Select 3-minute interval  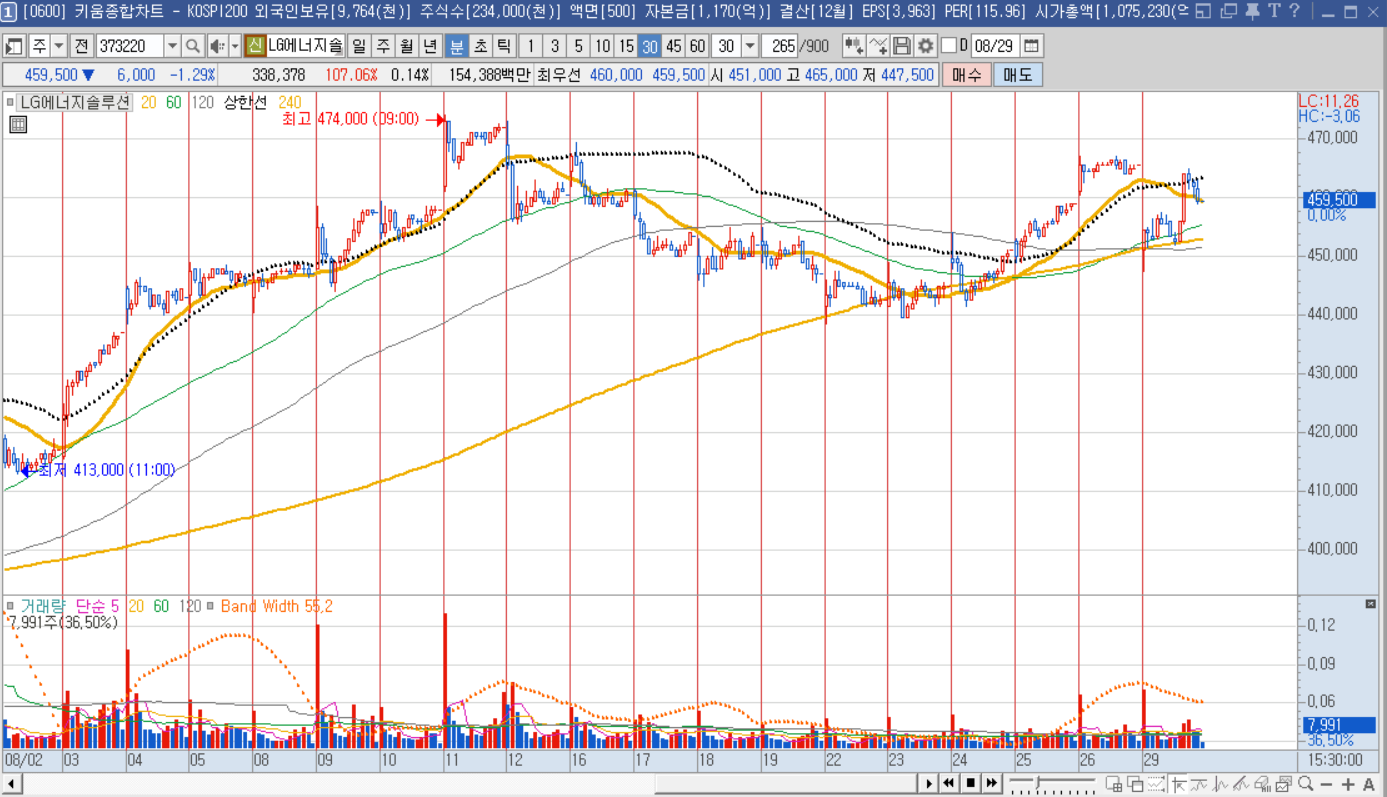pyautogui.click(x=554, y=46)
